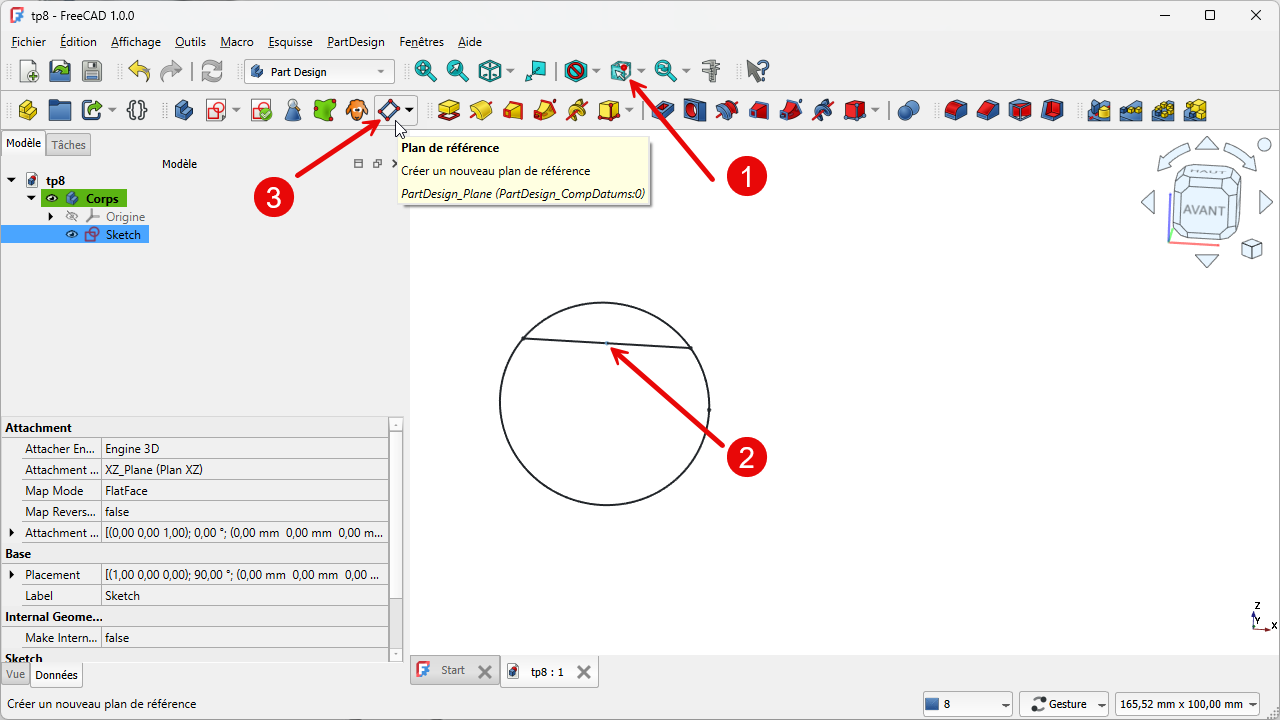Click the Fit All zoom icon
The width and height of the screenshot is (1280, 720).
coord(426,71)
